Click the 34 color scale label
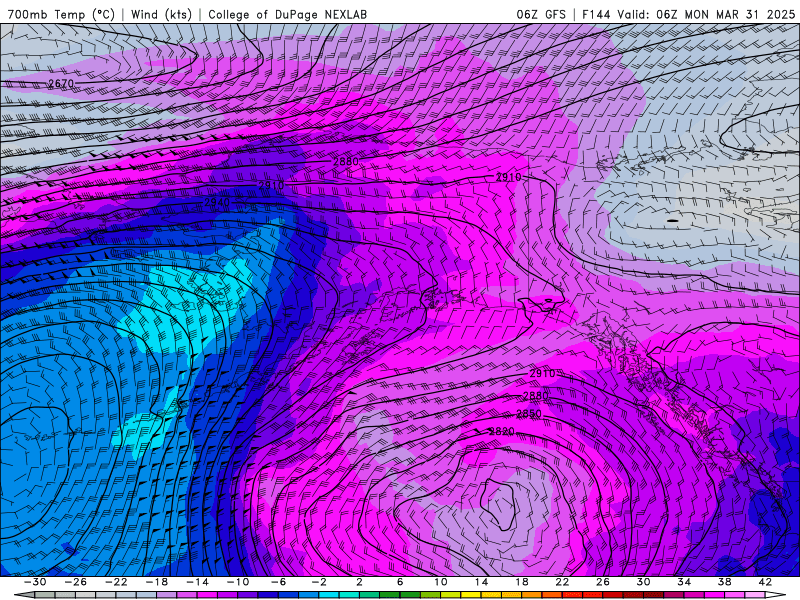The width and height of the screenshot is (800, 600). [x=684, y=582]
